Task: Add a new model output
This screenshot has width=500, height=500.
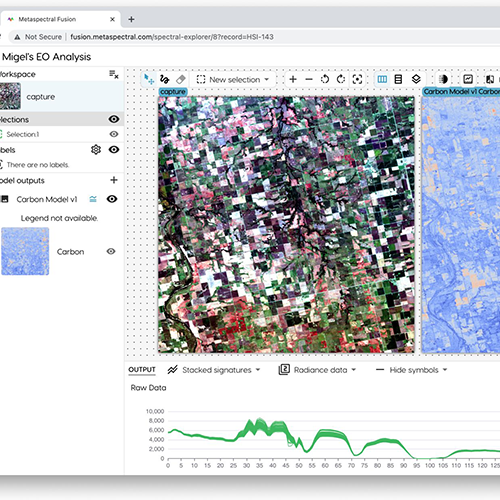Action: click(114, 180)
